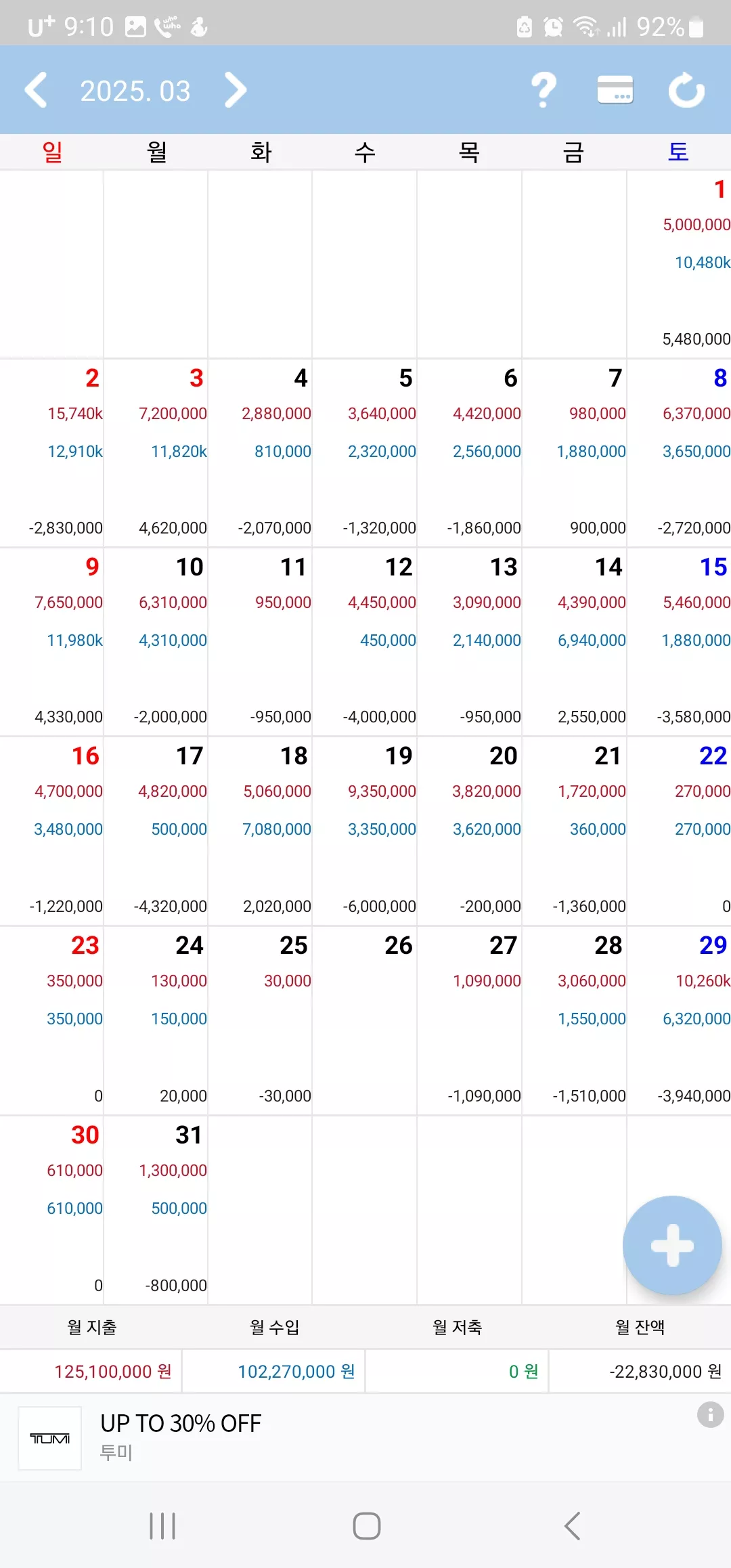Image resolution: width=731 pixels, height=1568 pixels.
Task: Tap monthly balance -22,830,000 원
Action: pyautogui.click(x=665, y=1372)
